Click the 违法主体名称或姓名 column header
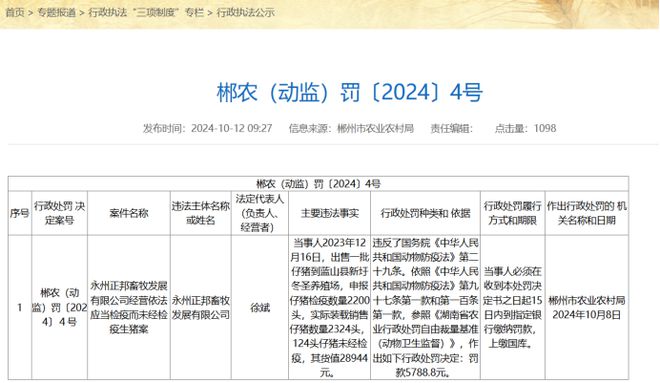The image size is (660, 383). point(201,213)
